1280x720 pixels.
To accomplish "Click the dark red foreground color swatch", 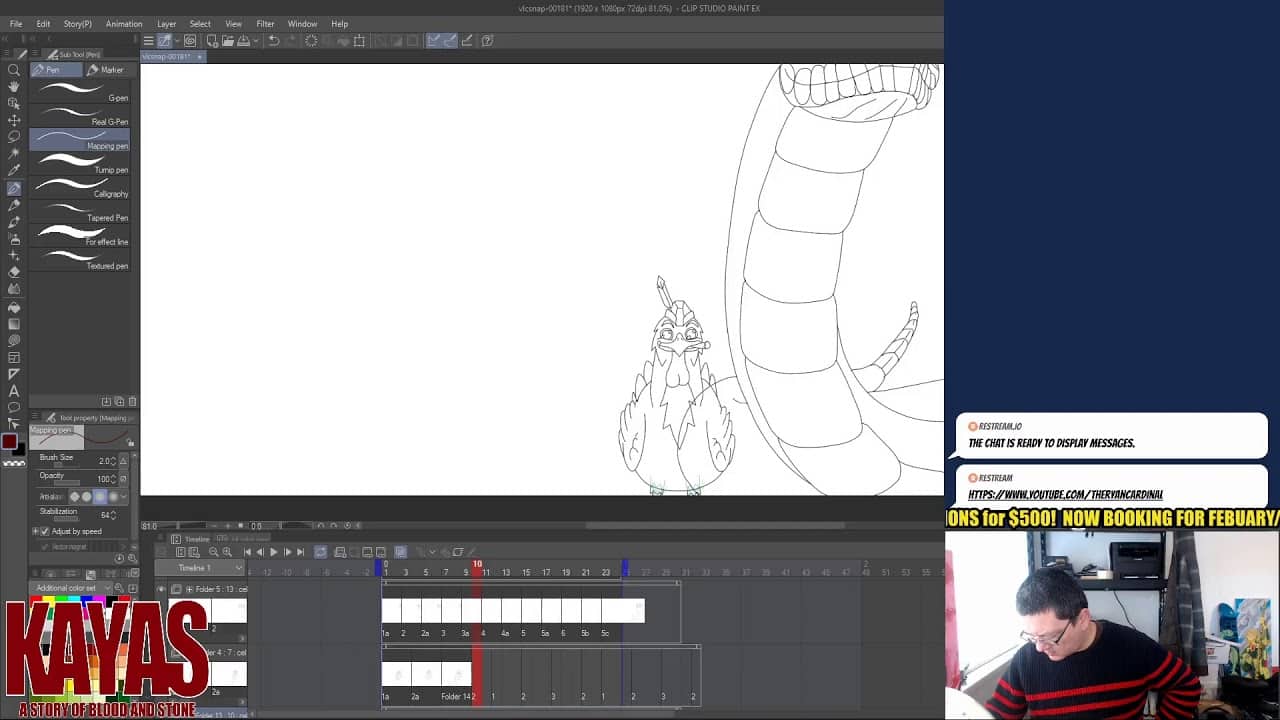I will click(x=9, y=442).
